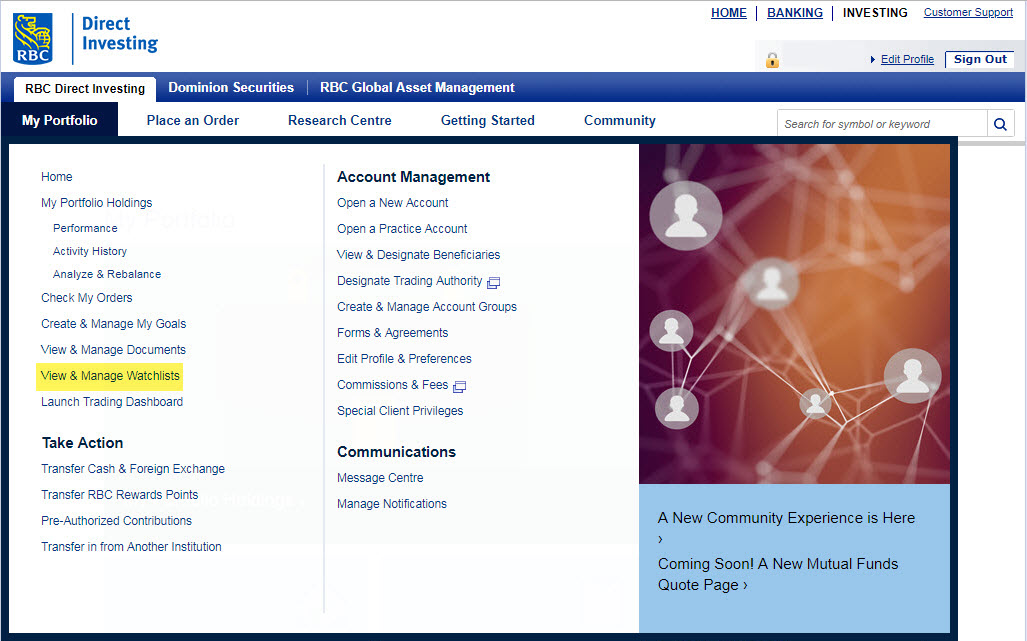Go to Customer Support page

(968, 13)
